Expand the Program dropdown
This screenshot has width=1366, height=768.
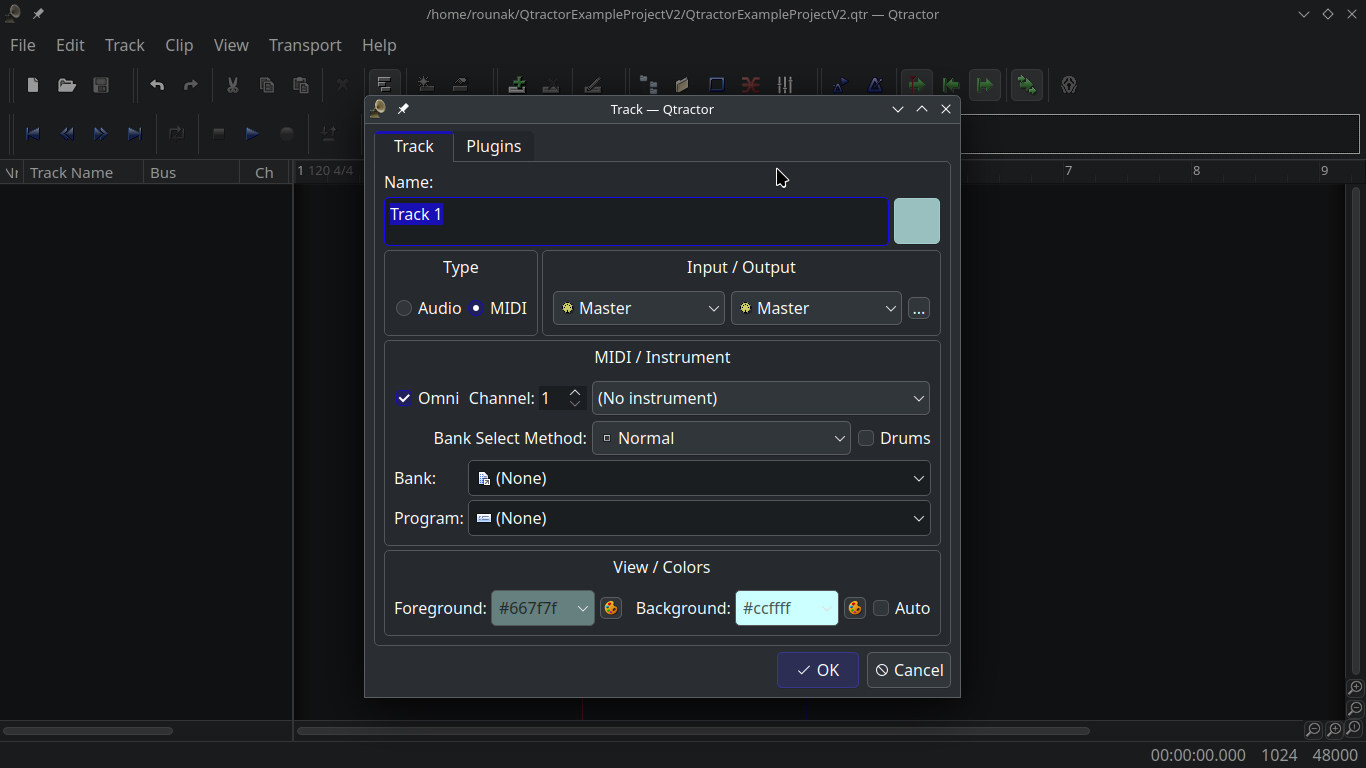pos(699,518)
